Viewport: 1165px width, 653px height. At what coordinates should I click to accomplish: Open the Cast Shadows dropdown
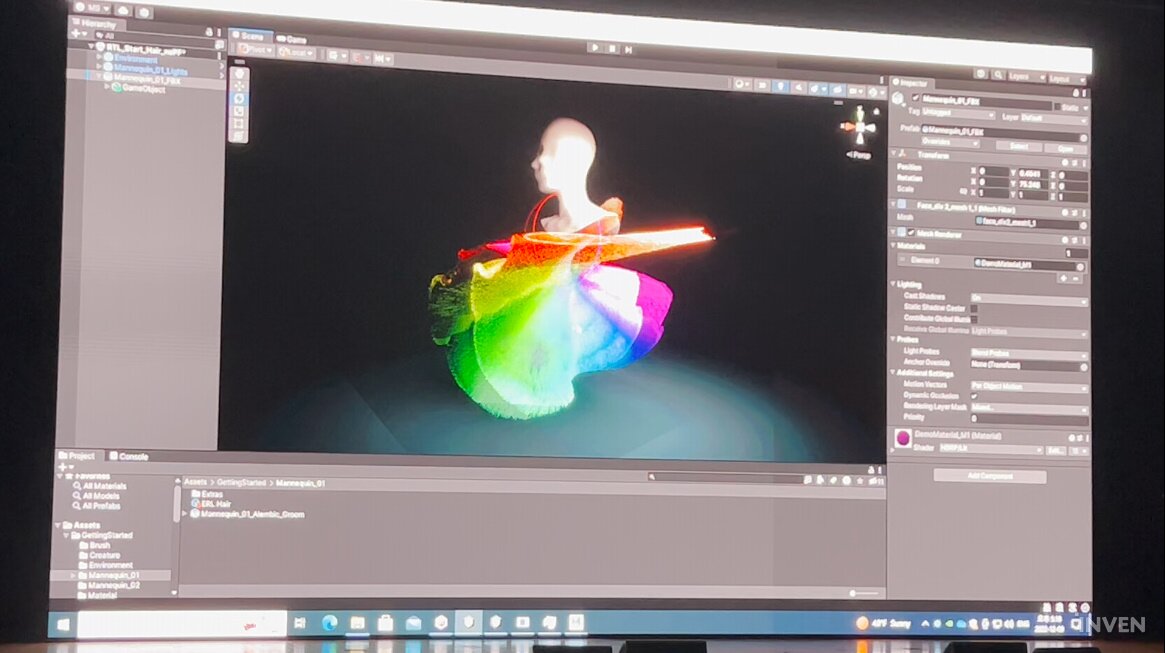[x=1028, y=299]
